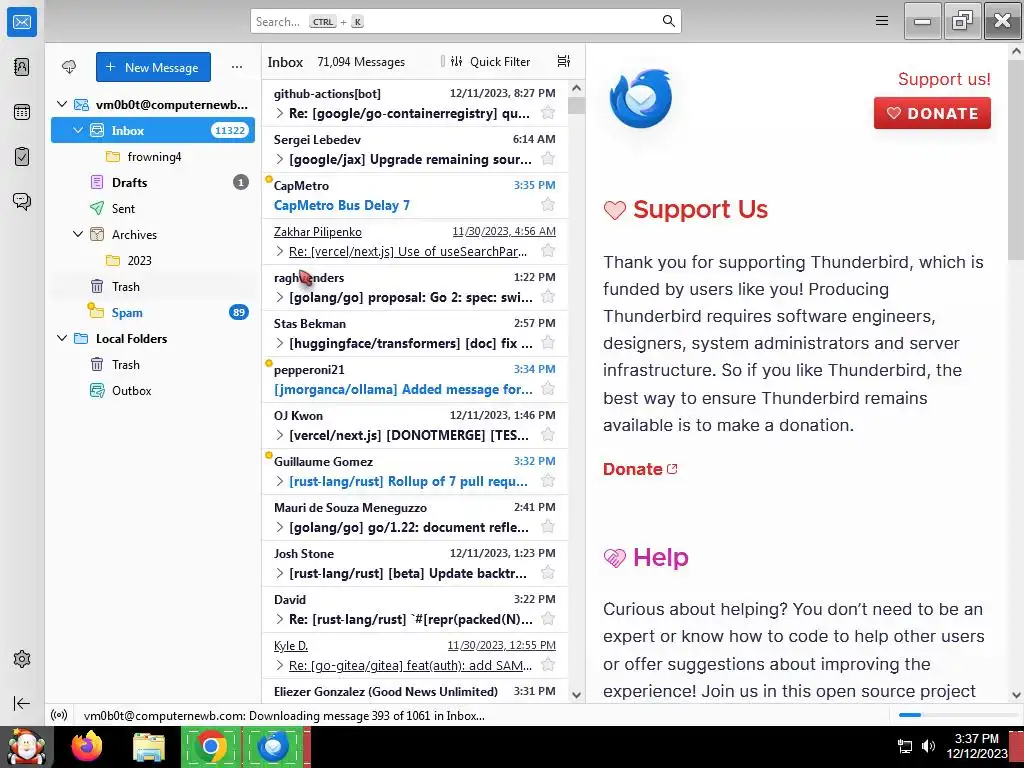Star the OJ Kwon message

(548, 435)
